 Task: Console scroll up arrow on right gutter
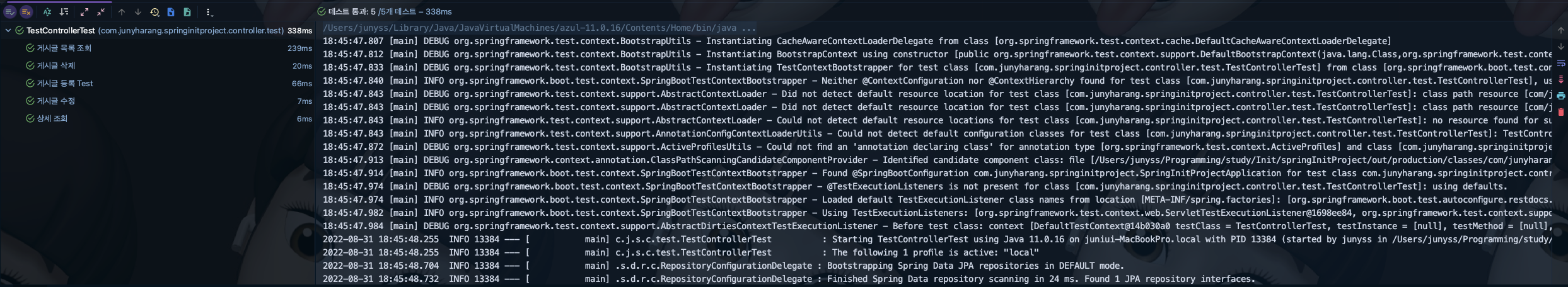pos(1561,30)
